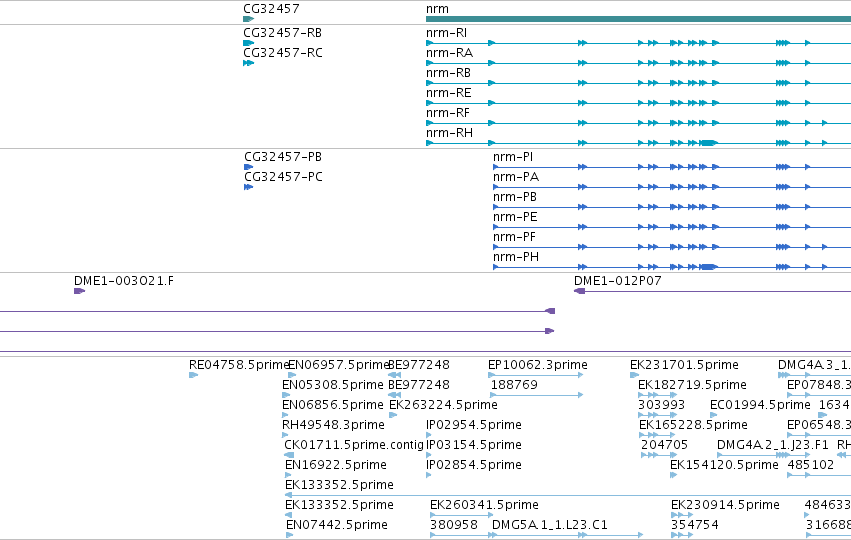Click the 204705 feature label
The width and height of the screenshot is (851, 540).
click(664, 445)
